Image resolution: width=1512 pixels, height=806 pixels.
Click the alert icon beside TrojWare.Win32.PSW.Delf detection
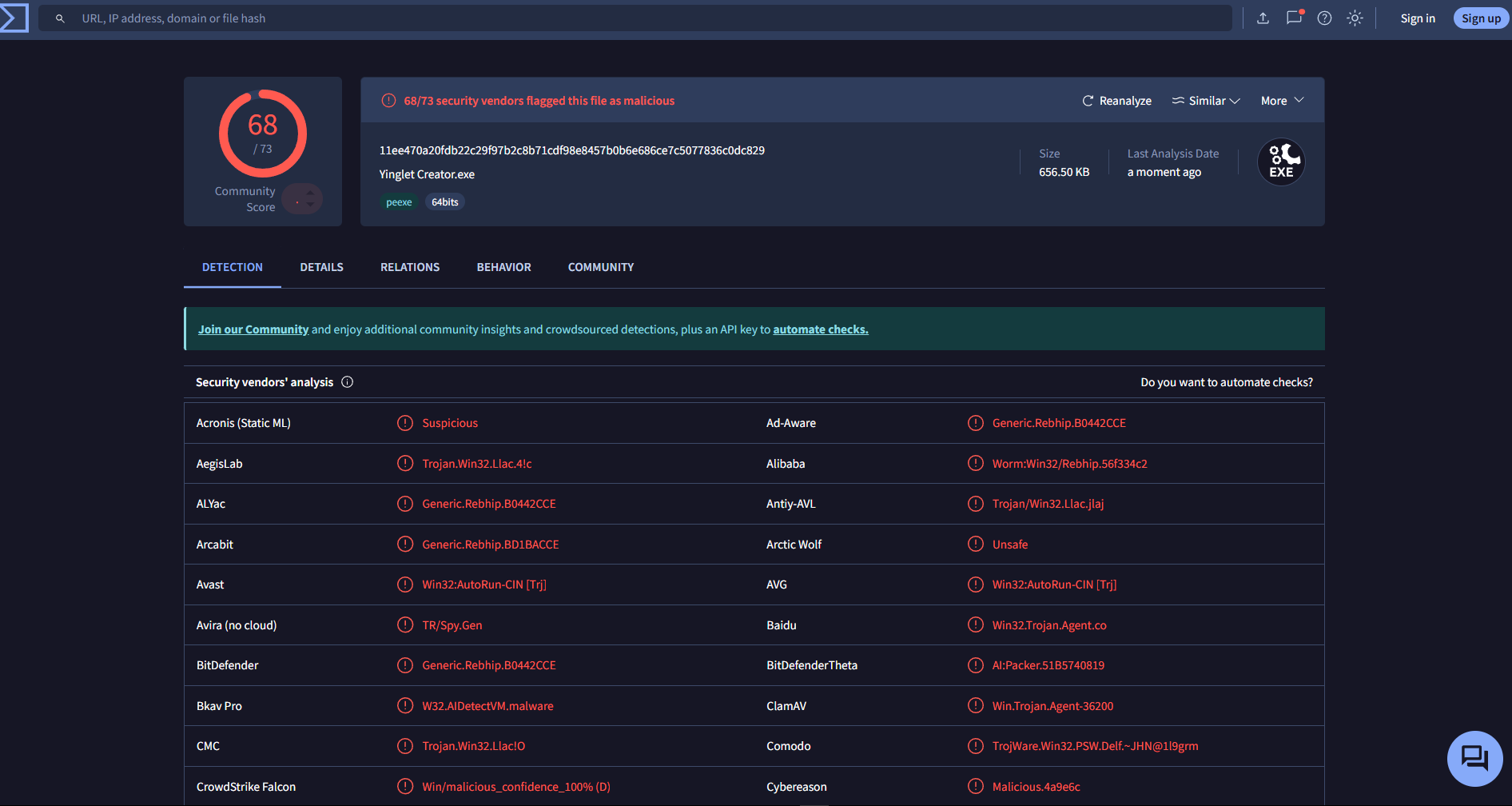point(975,746)
